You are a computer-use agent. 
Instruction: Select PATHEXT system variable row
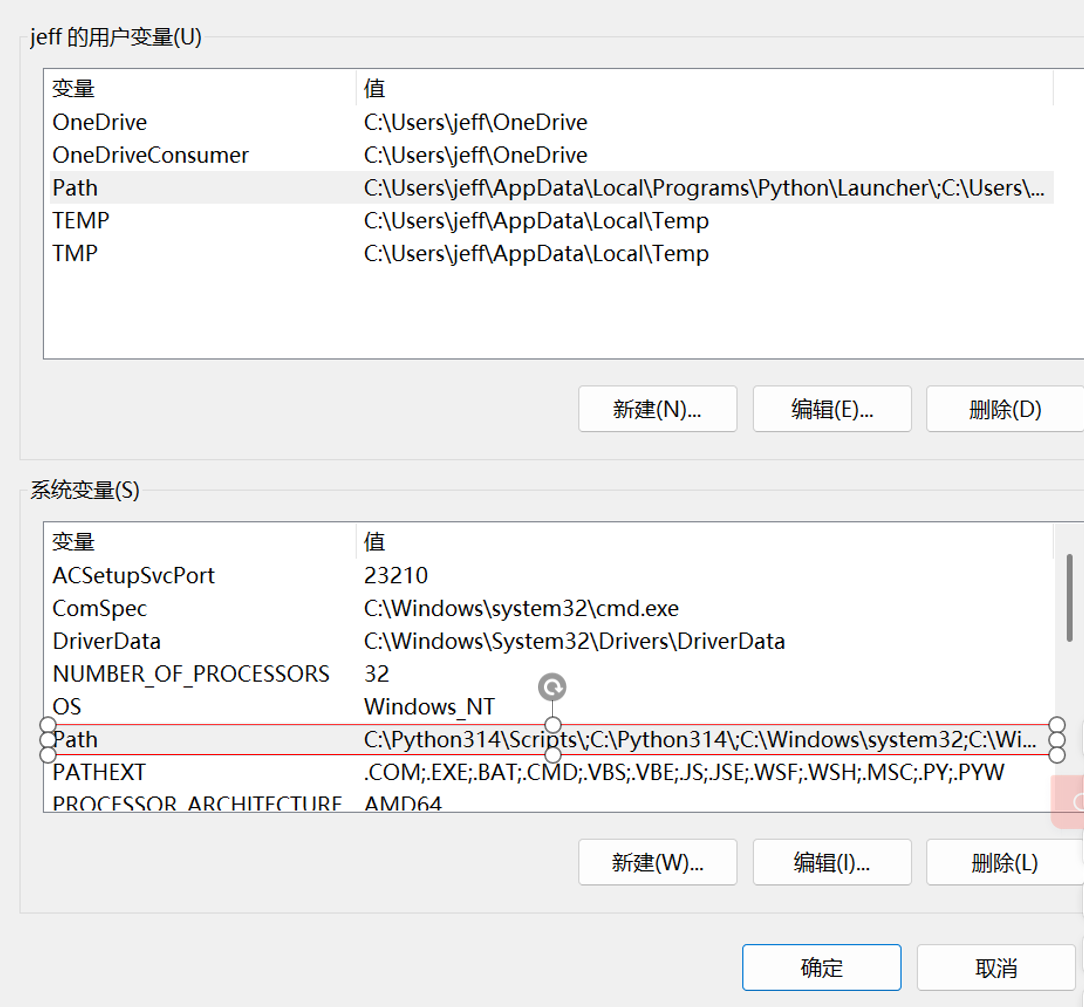552,772
